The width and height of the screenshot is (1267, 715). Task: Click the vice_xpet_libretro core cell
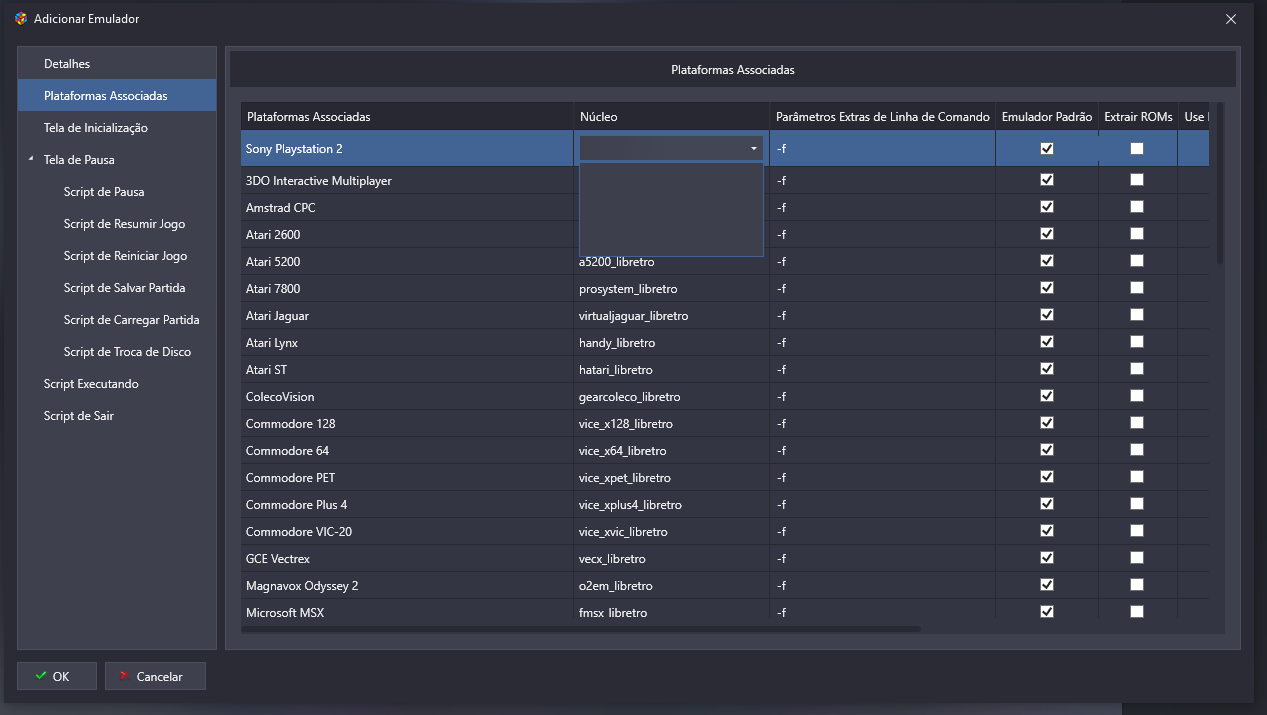pos(671,477)
